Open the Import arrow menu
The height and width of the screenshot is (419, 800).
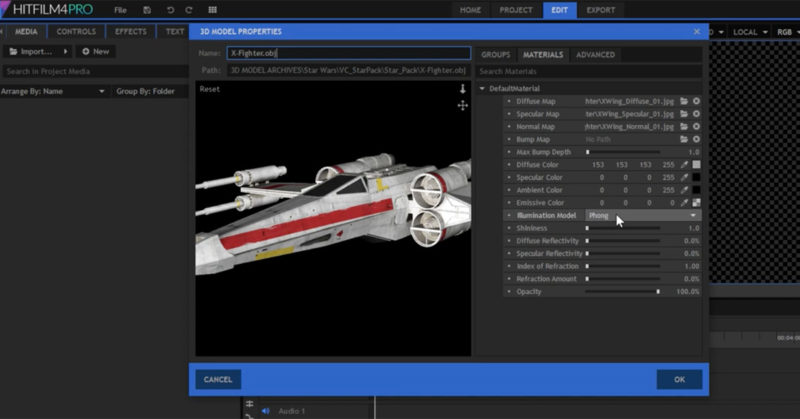[x=65, y=52]
